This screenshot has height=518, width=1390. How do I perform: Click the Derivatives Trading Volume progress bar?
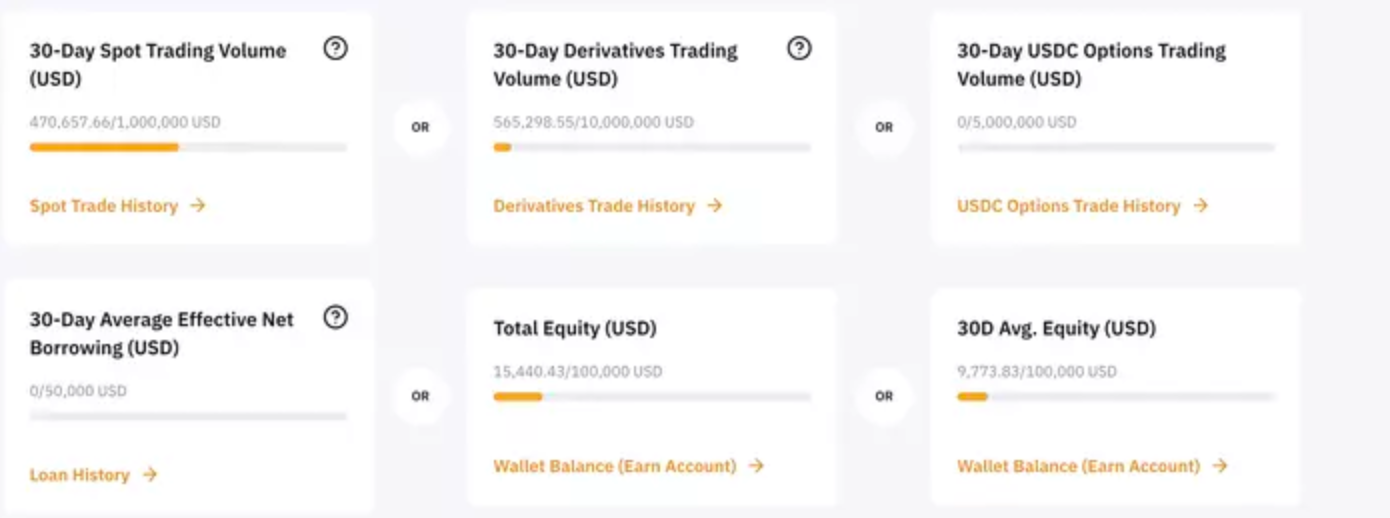(652, 147)
